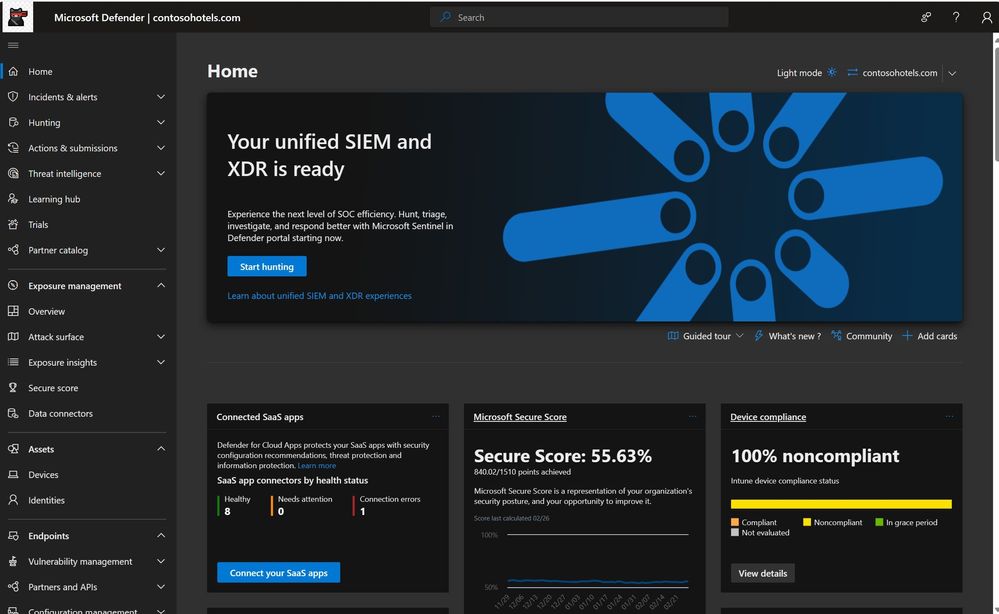Click the Start hunting button
This screenshot has height=614, width=999.
(266, 266)
